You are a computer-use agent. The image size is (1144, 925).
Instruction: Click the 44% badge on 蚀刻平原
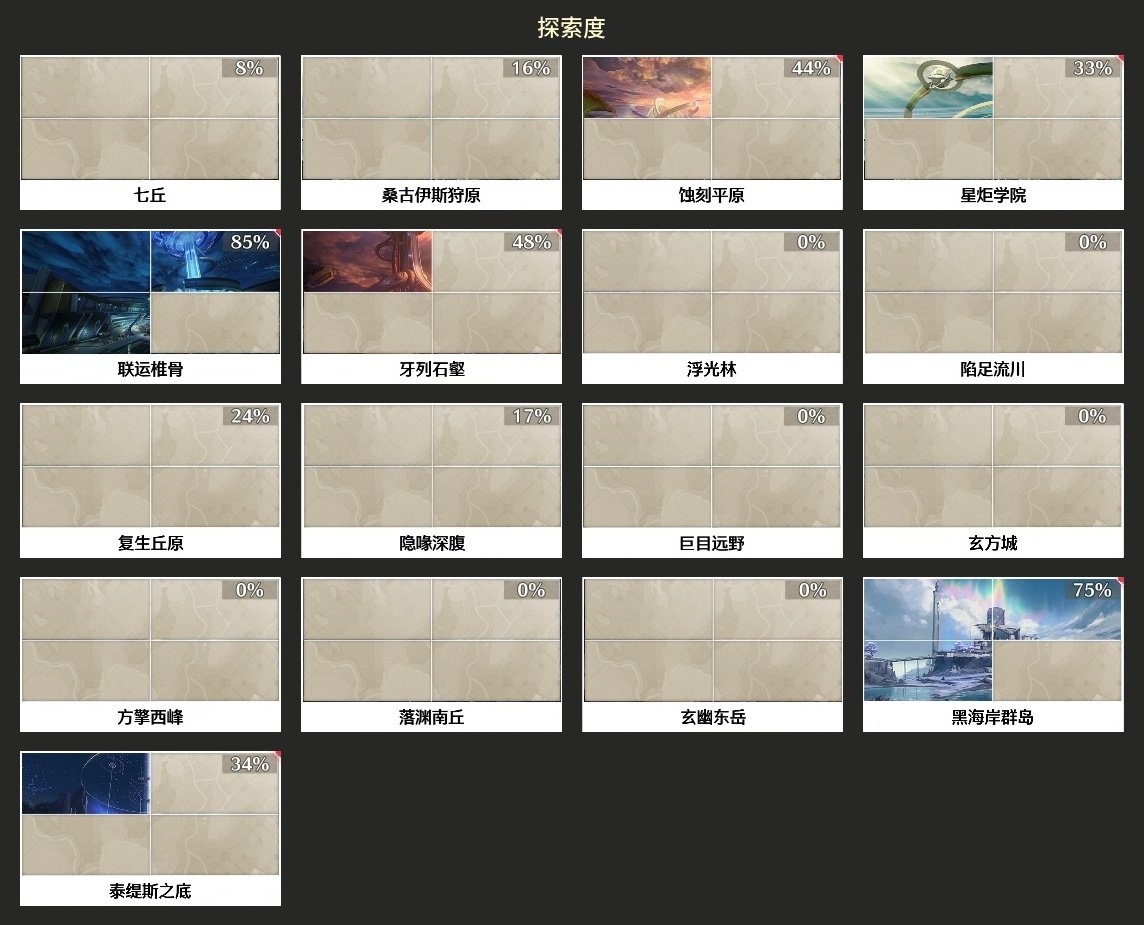point(811,68)
